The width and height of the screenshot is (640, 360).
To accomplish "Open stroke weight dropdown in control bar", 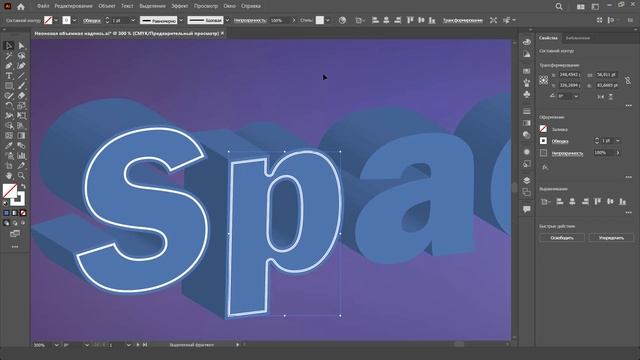I will 133,20.
